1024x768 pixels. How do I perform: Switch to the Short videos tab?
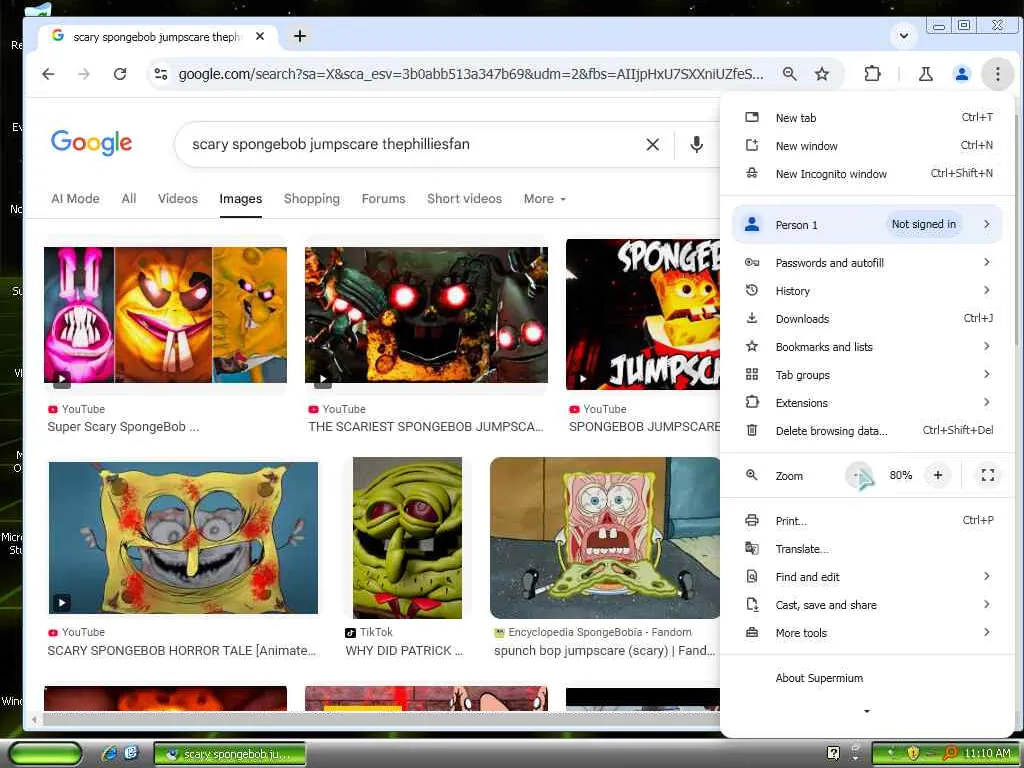464,199
